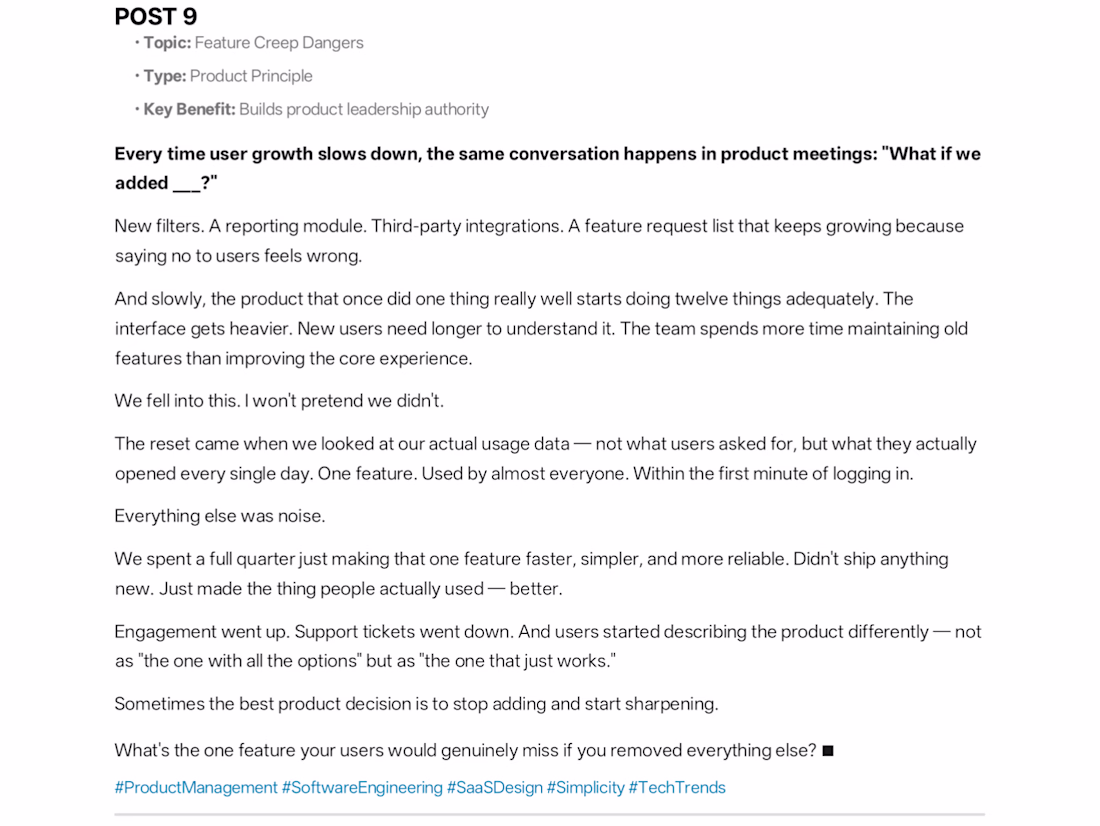Screen dimensions: 1100x826
Task: Open the #SoftwareEngineering hashtag
Action: click(x=362, y=787)
